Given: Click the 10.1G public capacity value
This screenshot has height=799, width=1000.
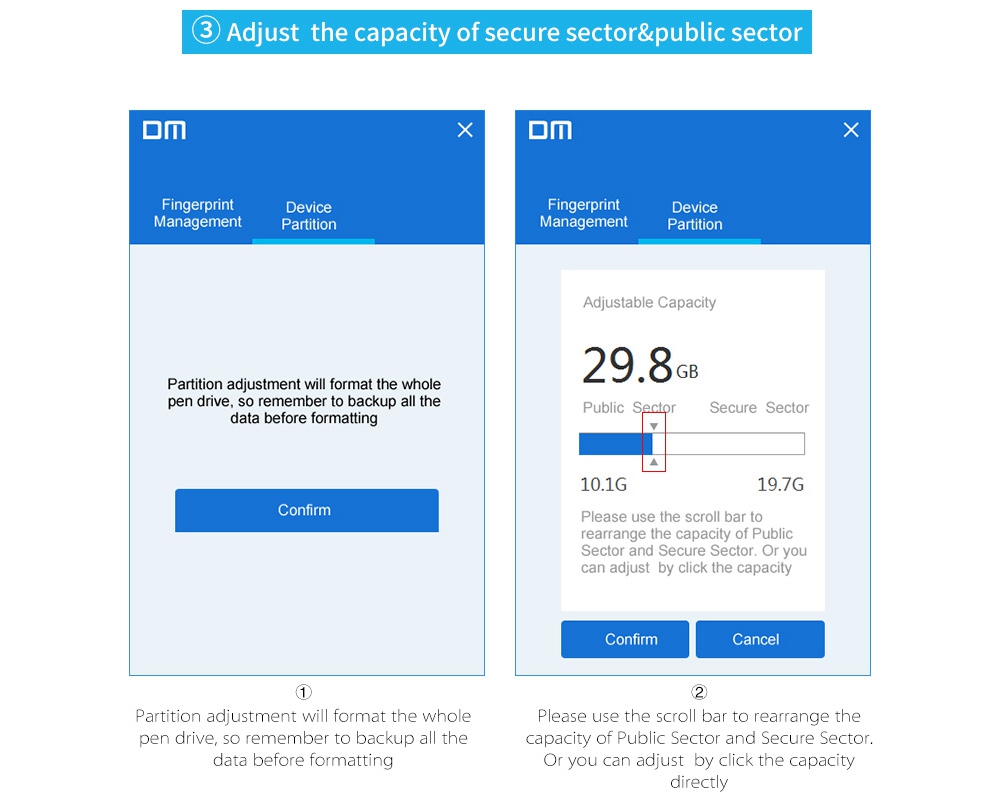Looking at the screenshot, I should (x=604, y=486).
